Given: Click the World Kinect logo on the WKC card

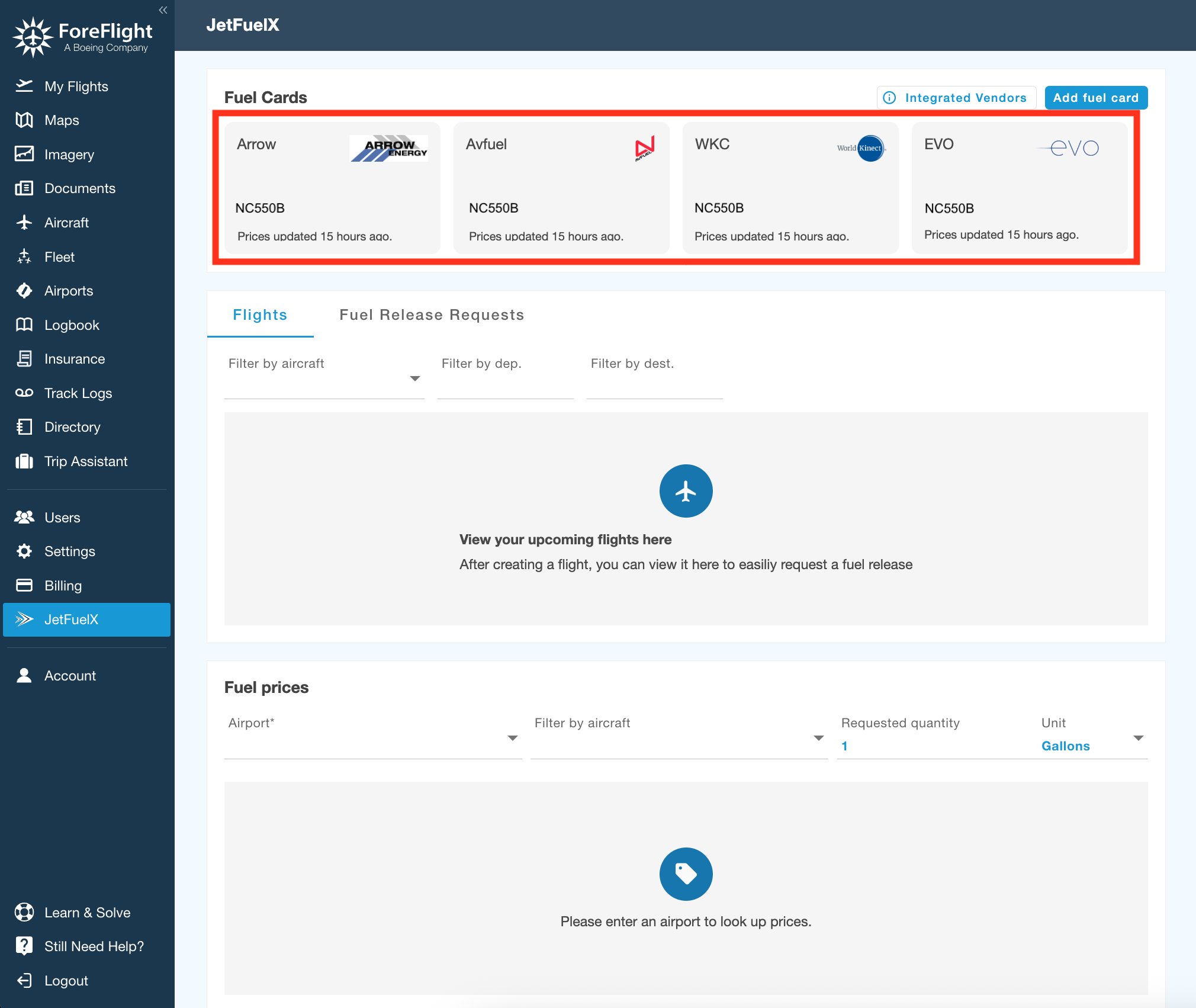Looking at the screenshot, I should (861, 148).
